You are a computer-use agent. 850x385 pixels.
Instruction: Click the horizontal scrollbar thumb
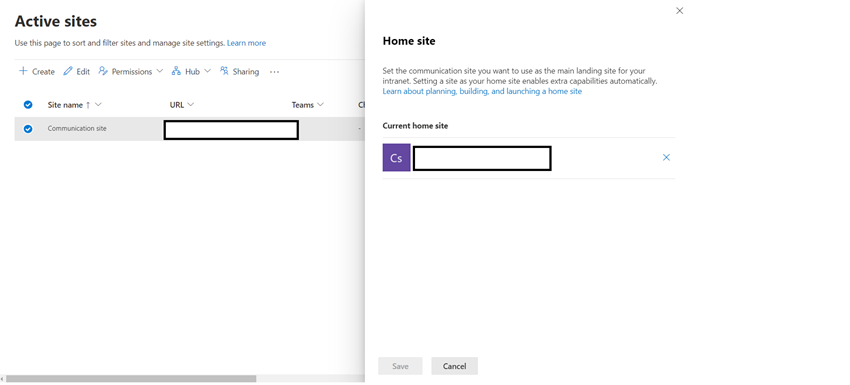(x=131, y=378)
